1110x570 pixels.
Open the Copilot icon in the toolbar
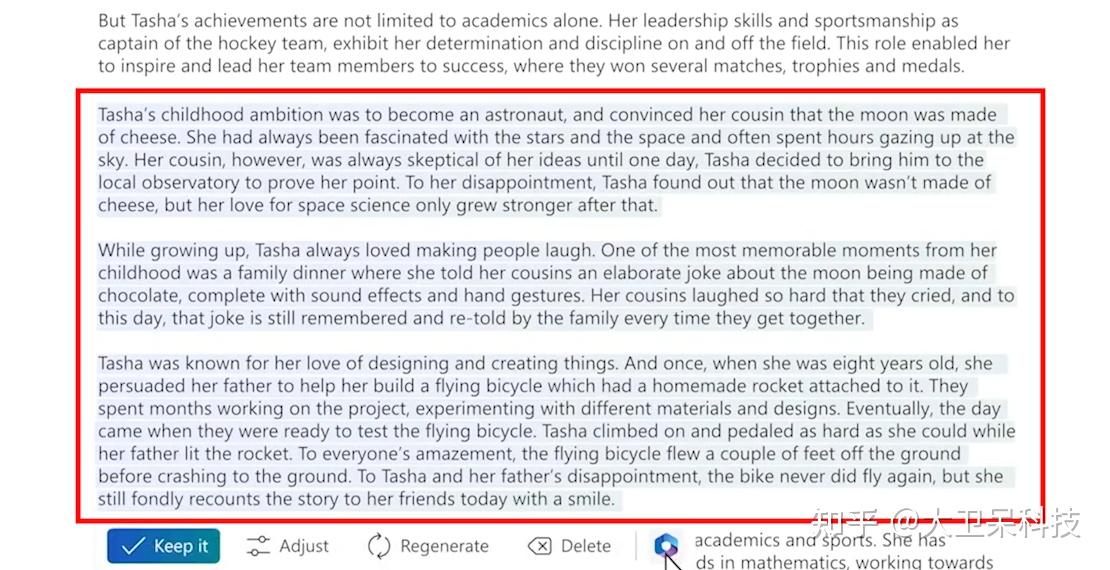point(665,545)
